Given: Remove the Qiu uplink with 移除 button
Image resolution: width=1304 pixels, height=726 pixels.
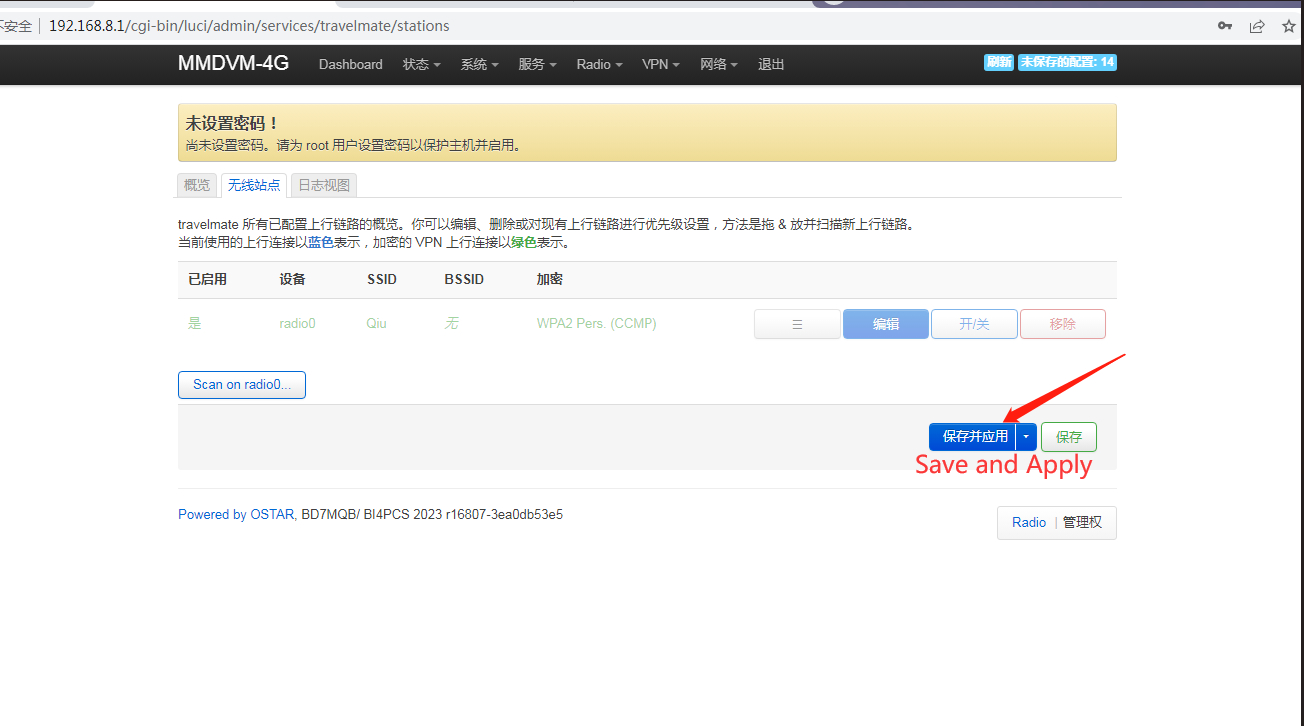Looking at the screenshot, I should pos(1062,324).
